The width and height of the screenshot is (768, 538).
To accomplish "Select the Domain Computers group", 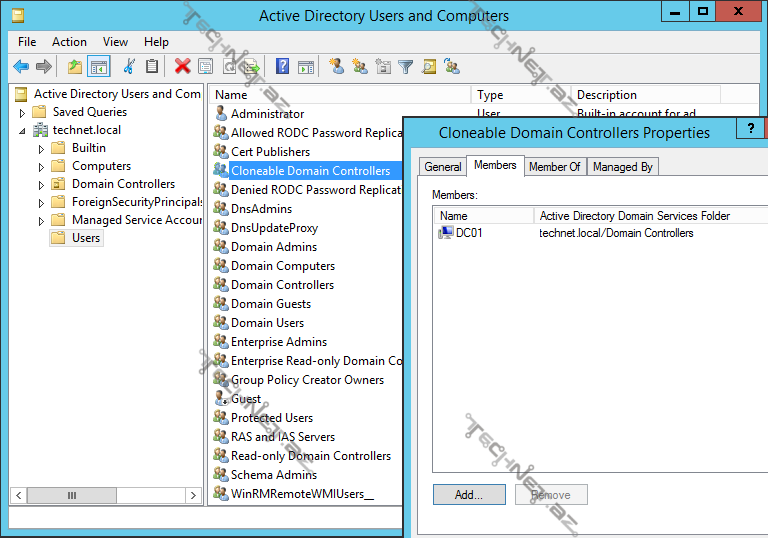I will [275, 266].
